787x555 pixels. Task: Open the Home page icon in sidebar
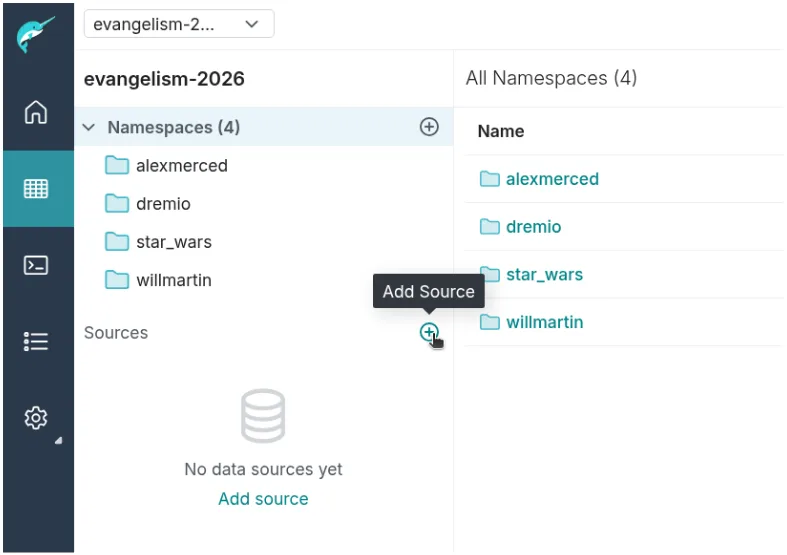coord(36,112)
